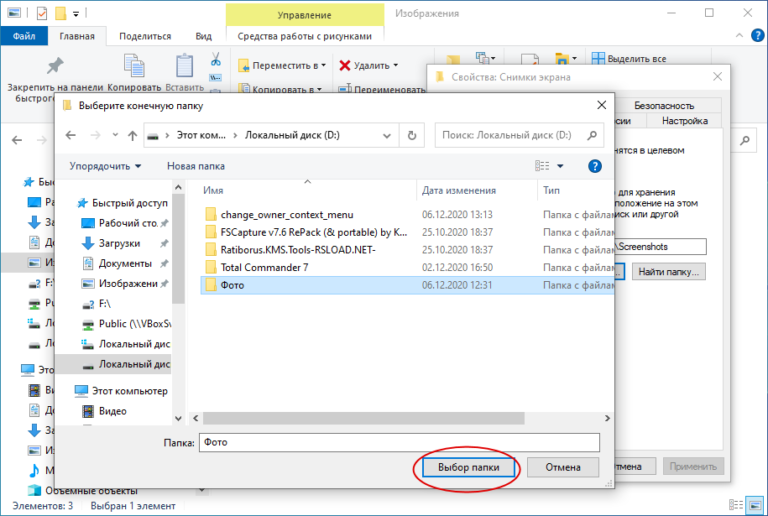The image size is (768, 516).
Task: Open the Безопасность properties tab
Action: [664, 105]
